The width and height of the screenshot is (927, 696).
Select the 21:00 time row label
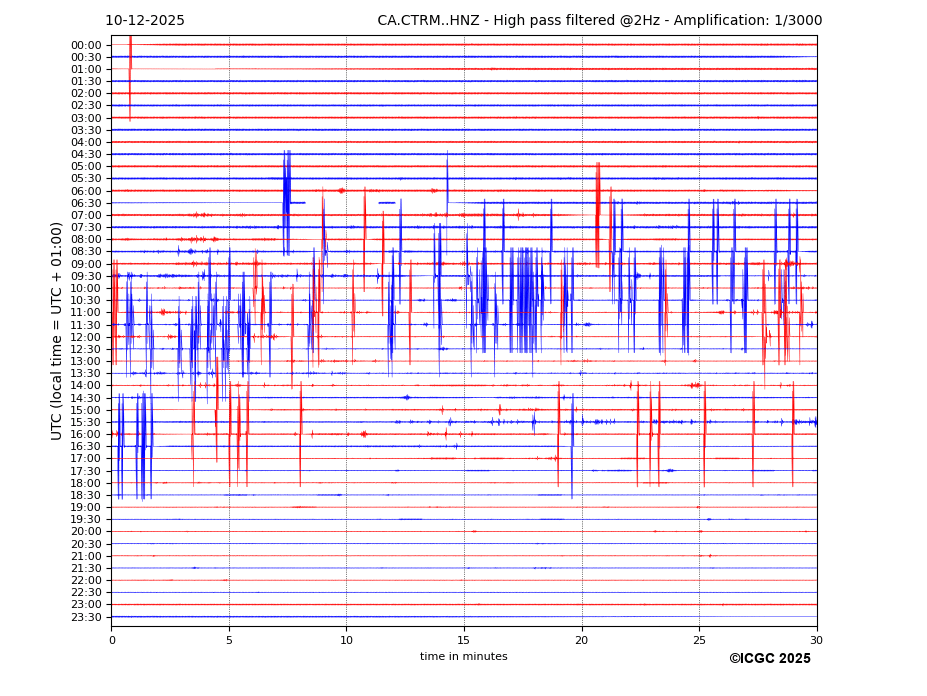(x=86, y=556)
